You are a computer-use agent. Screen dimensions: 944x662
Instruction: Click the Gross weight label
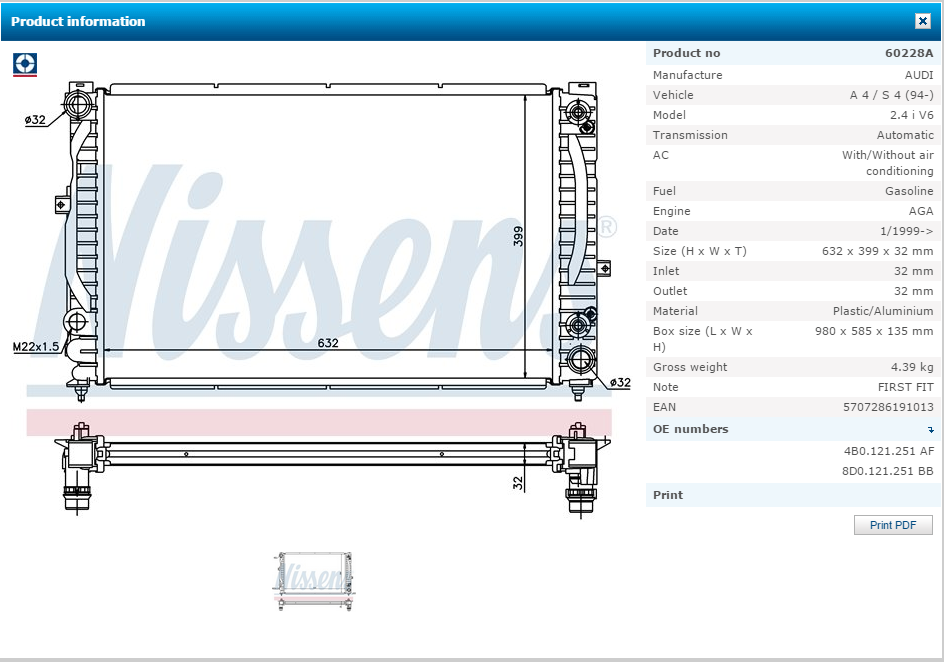[690, 367]
